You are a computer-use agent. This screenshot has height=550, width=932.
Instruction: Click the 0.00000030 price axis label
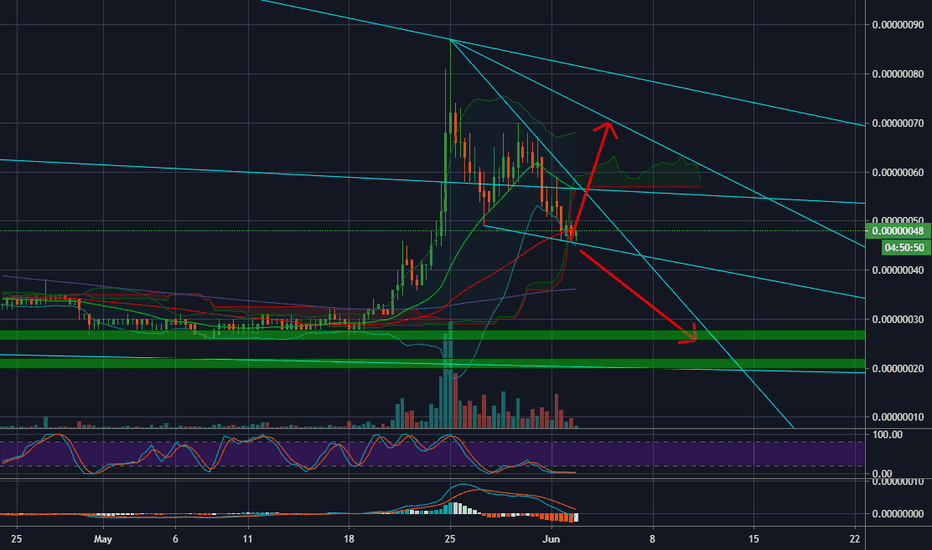click(x=898, y=320)
